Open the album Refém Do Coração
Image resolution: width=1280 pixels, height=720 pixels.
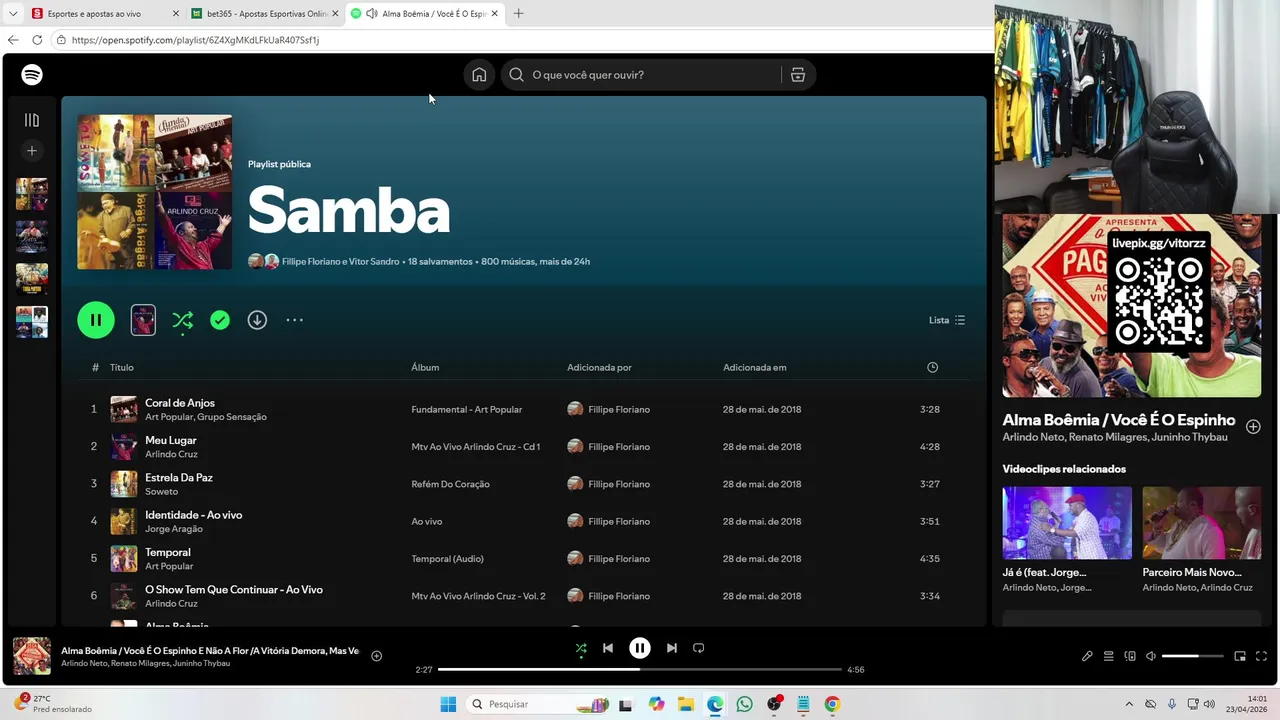pyautogui.click(x=451, y=484)
